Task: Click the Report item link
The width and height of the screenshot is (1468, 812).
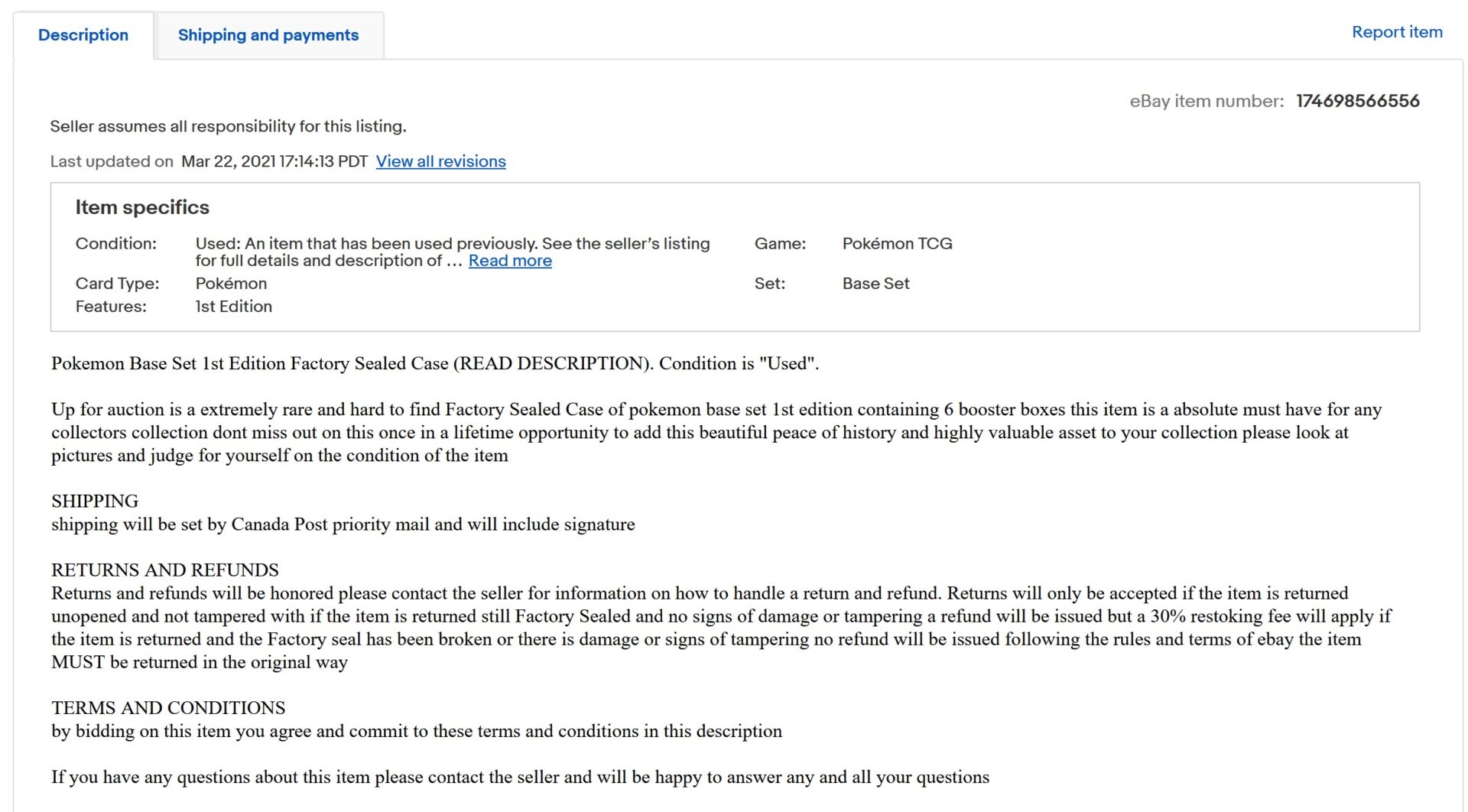Action: point(1396,32)
